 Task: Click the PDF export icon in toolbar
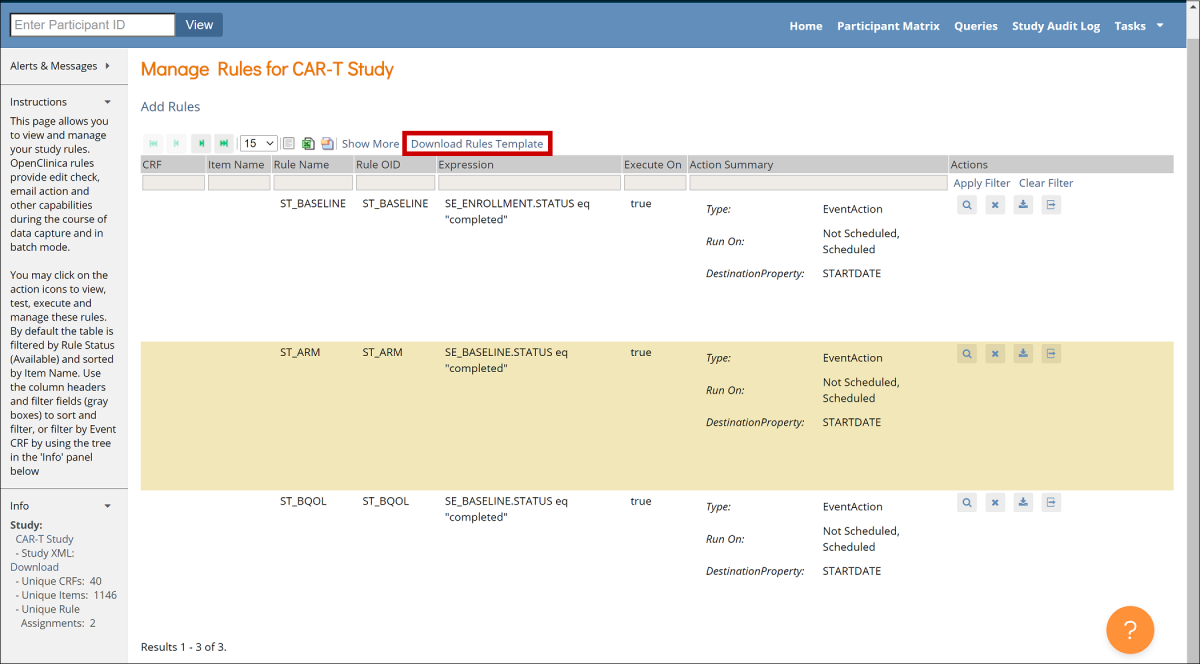pos(327,144)
